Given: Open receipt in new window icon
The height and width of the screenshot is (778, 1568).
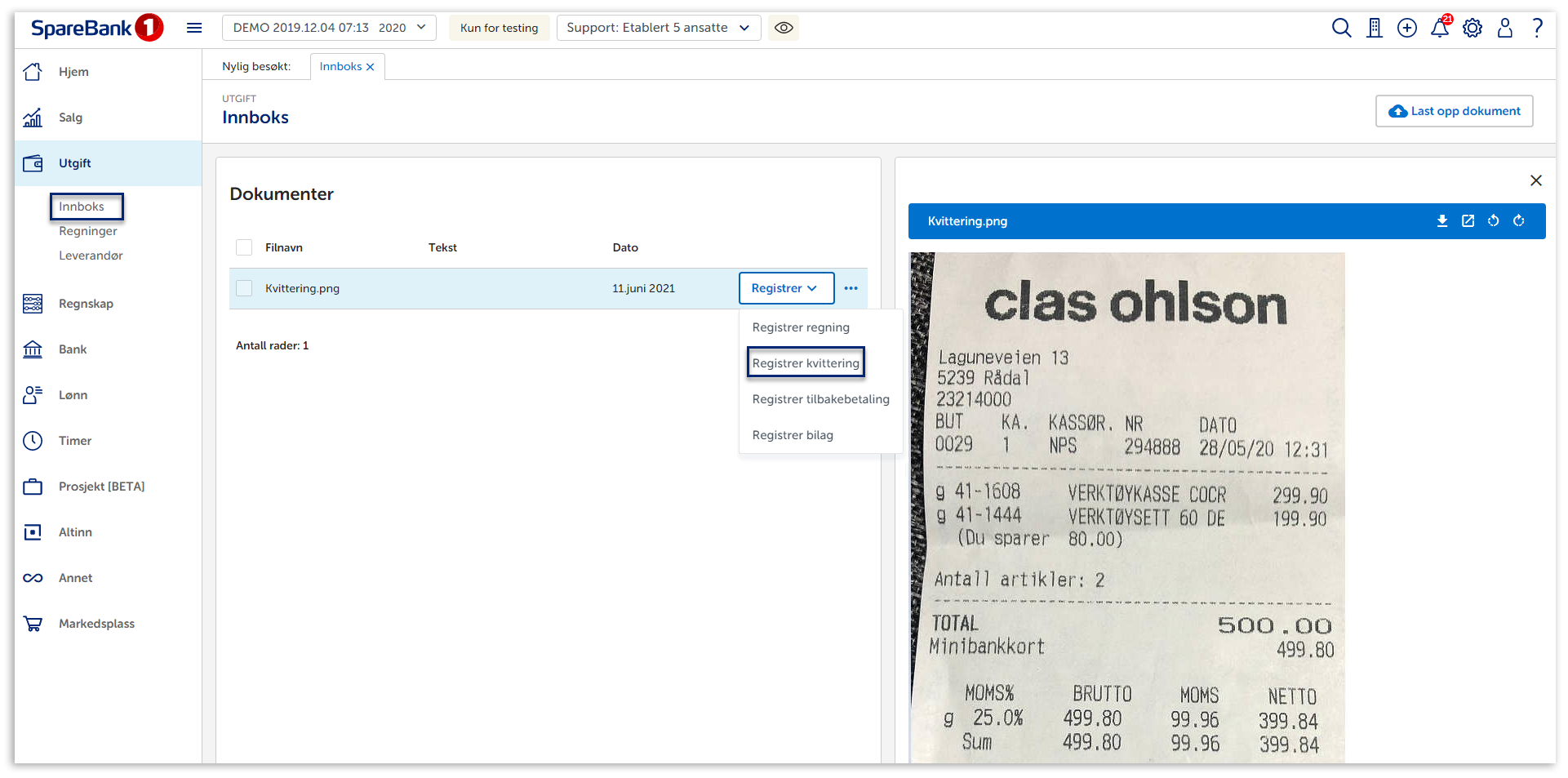Looking at the screenshot, I should 1468,221.
